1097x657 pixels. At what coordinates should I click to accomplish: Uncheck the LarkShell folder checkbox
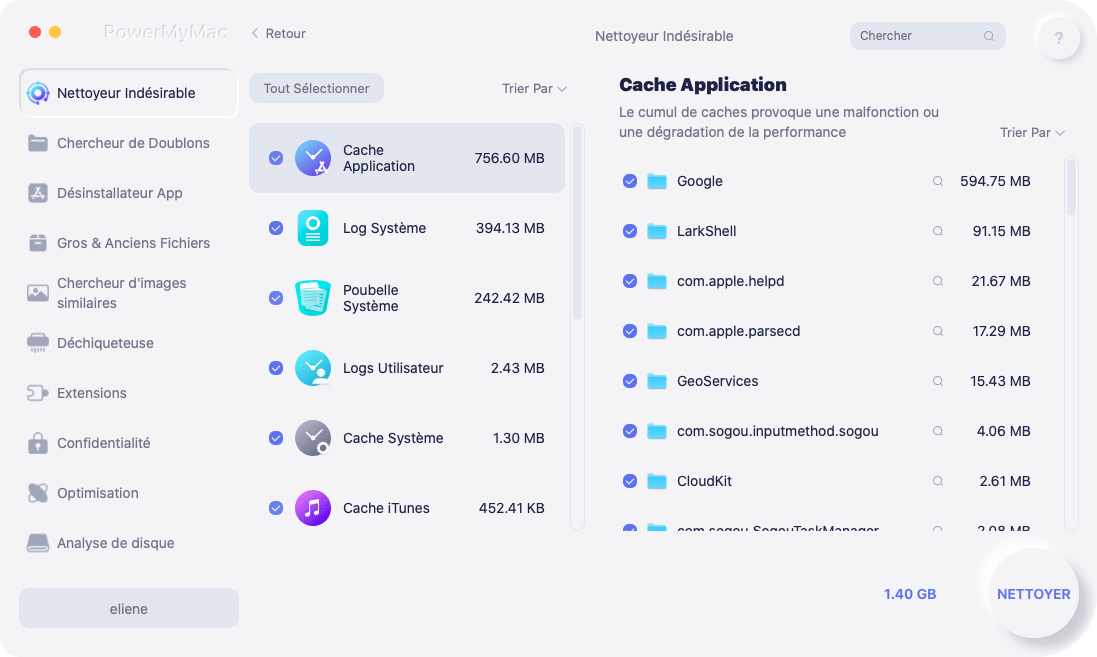(630, 231)
